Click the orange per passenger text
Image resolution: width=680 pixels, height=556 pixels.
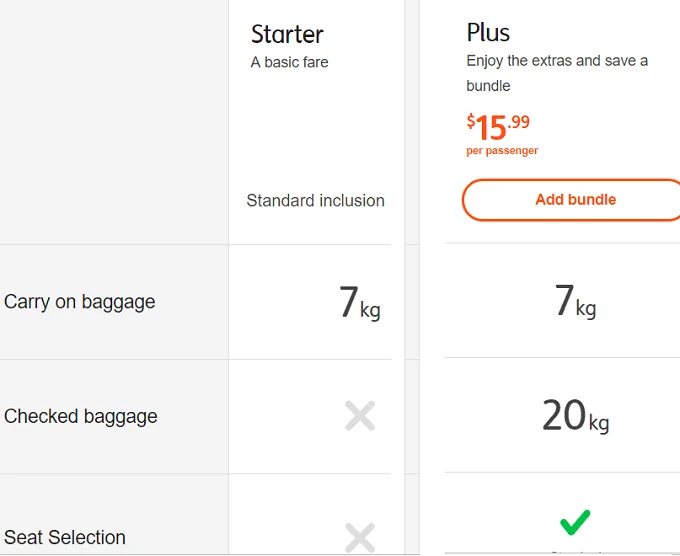(502, 151)
